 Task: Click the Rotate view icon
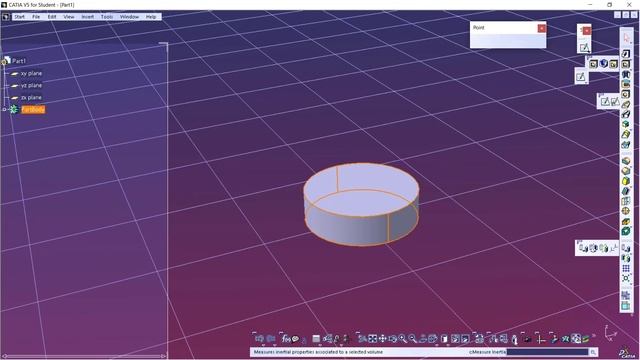pyautogui.click(x=393, y=339)
